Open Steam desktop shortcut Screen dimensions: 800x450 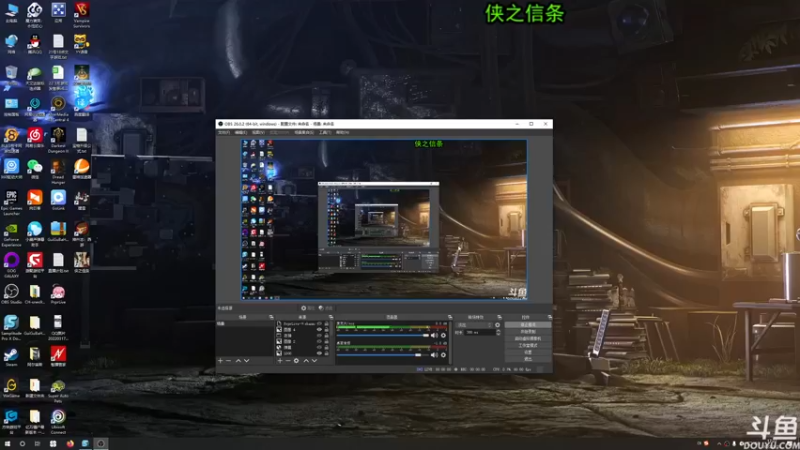click(x=11, y=355)
